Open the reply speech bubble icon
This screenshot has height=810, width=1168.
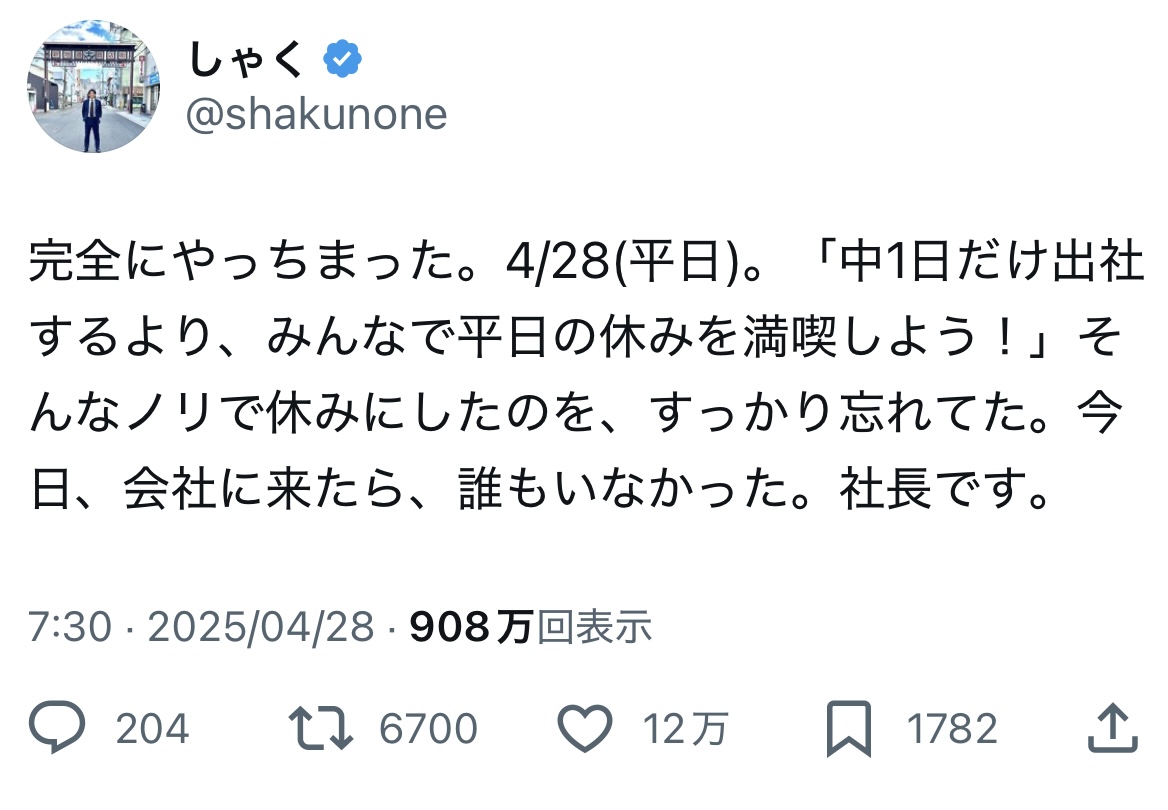[x=57, y=727]
